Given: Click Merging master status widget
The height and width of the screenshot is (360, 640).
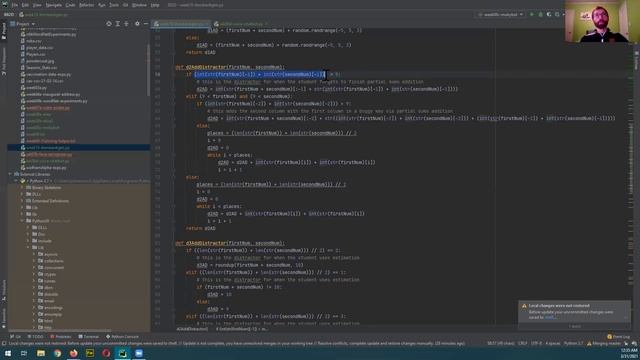Looking at the screenshot, I should (604, 344).
